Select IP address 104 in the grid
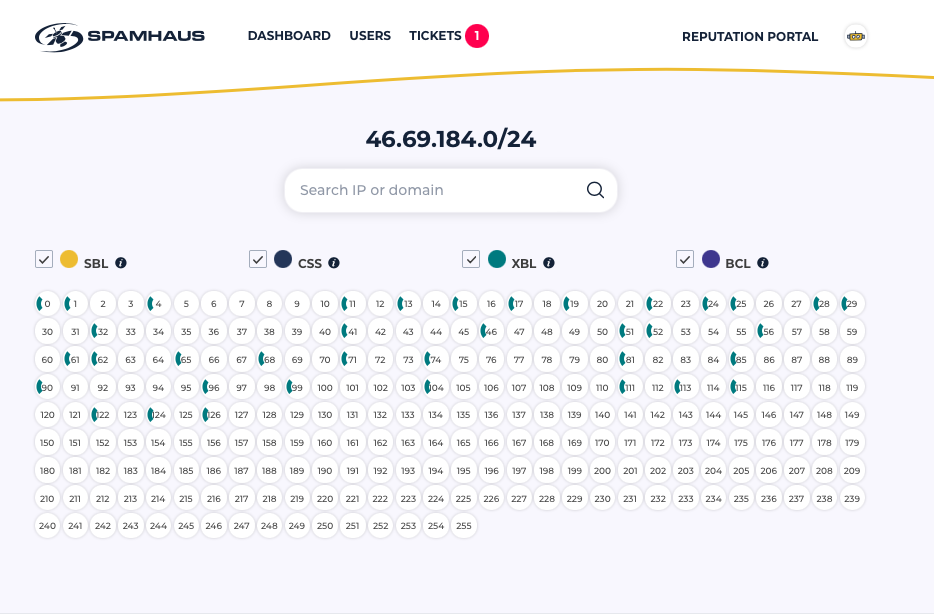The image size is (934, 614). [x=435, y=387]
